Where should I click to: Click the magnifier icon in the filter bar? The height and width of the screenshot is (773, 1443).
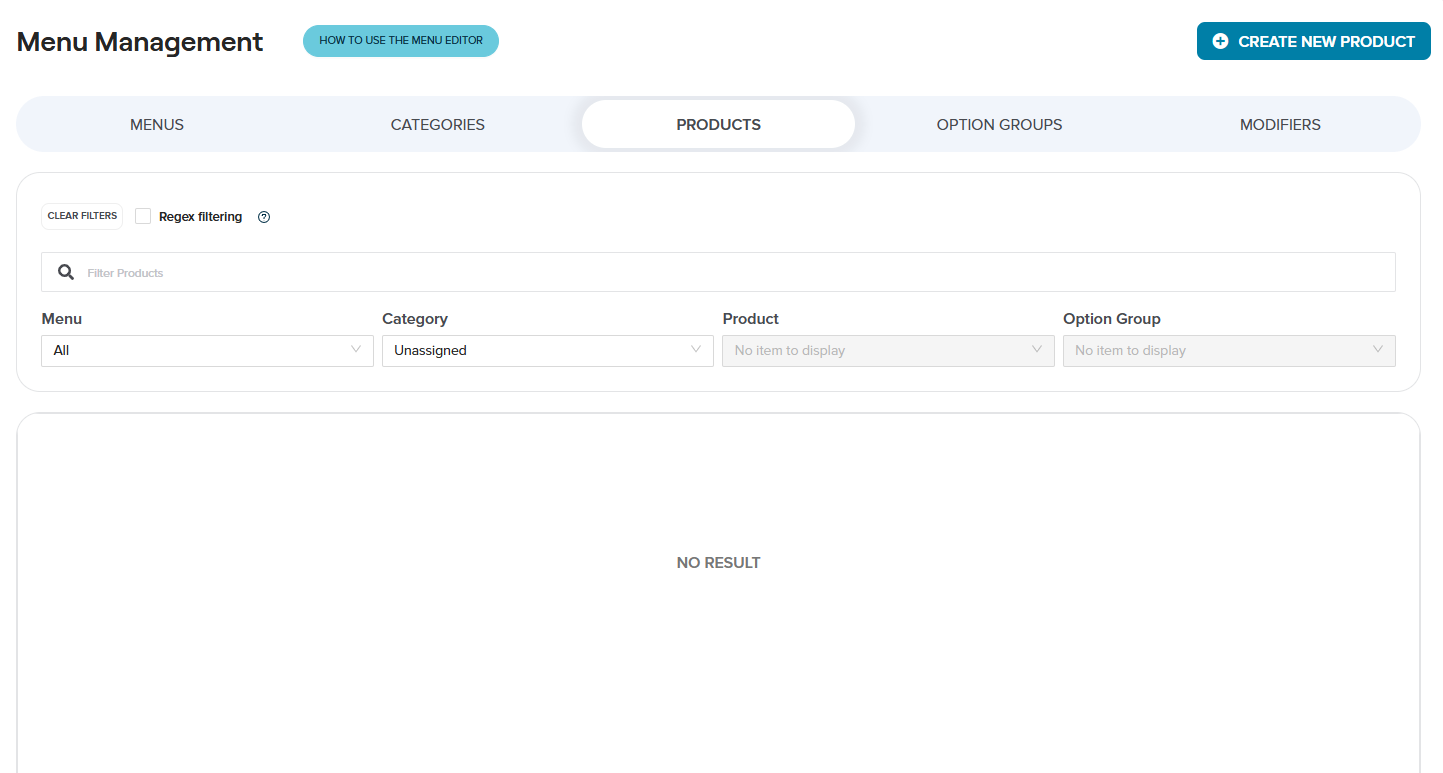coord(66,272)
